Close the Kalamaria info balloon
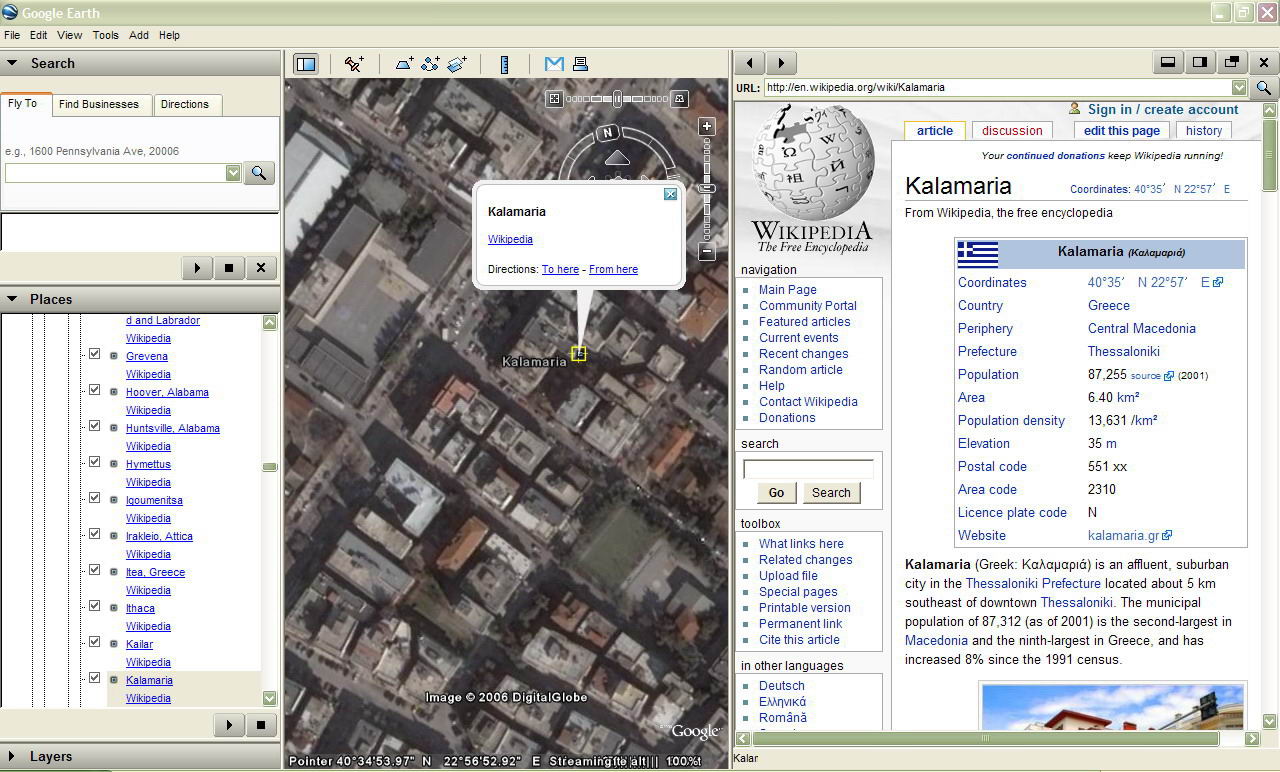1280x772 pixels. coord(671,194)
